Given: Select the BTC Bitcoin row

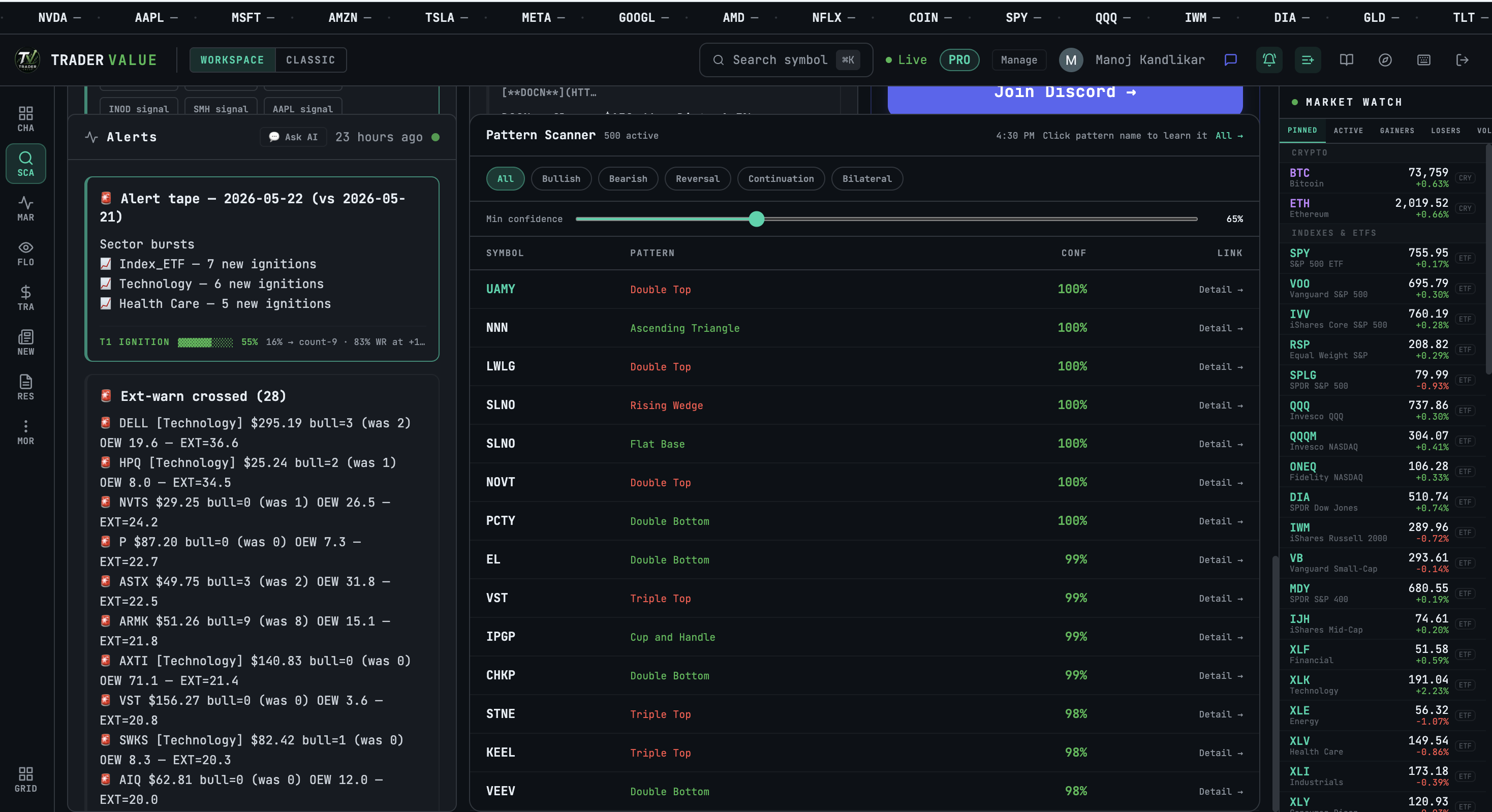Looking at the screenshot, I should pos(1381,177).
